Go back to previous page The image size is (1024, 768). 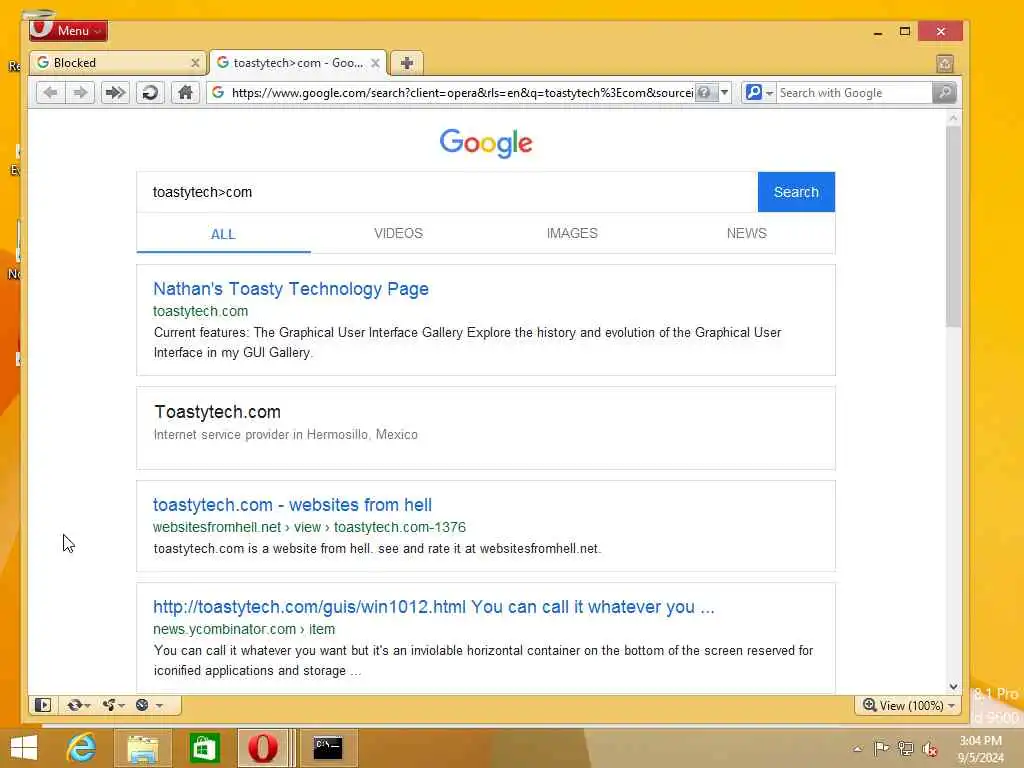click(50, 93)
